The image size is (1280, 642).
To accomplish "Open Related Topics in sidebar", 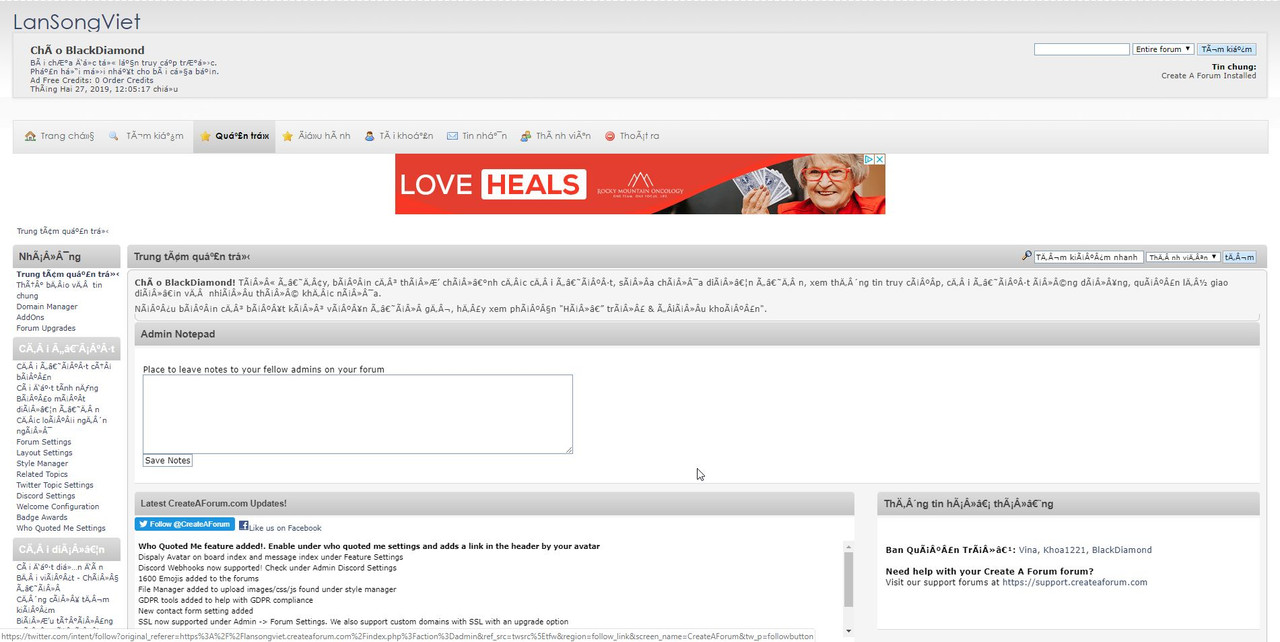I will [42, 475].
